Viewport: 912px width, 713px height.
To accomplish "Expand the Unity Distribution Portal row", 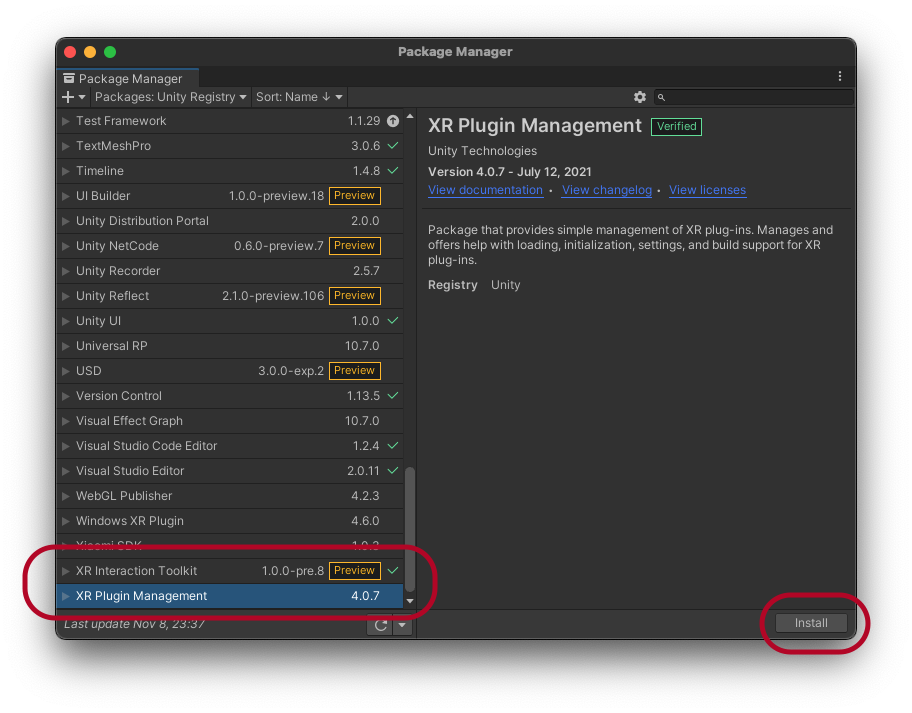I will click(66, 221).
